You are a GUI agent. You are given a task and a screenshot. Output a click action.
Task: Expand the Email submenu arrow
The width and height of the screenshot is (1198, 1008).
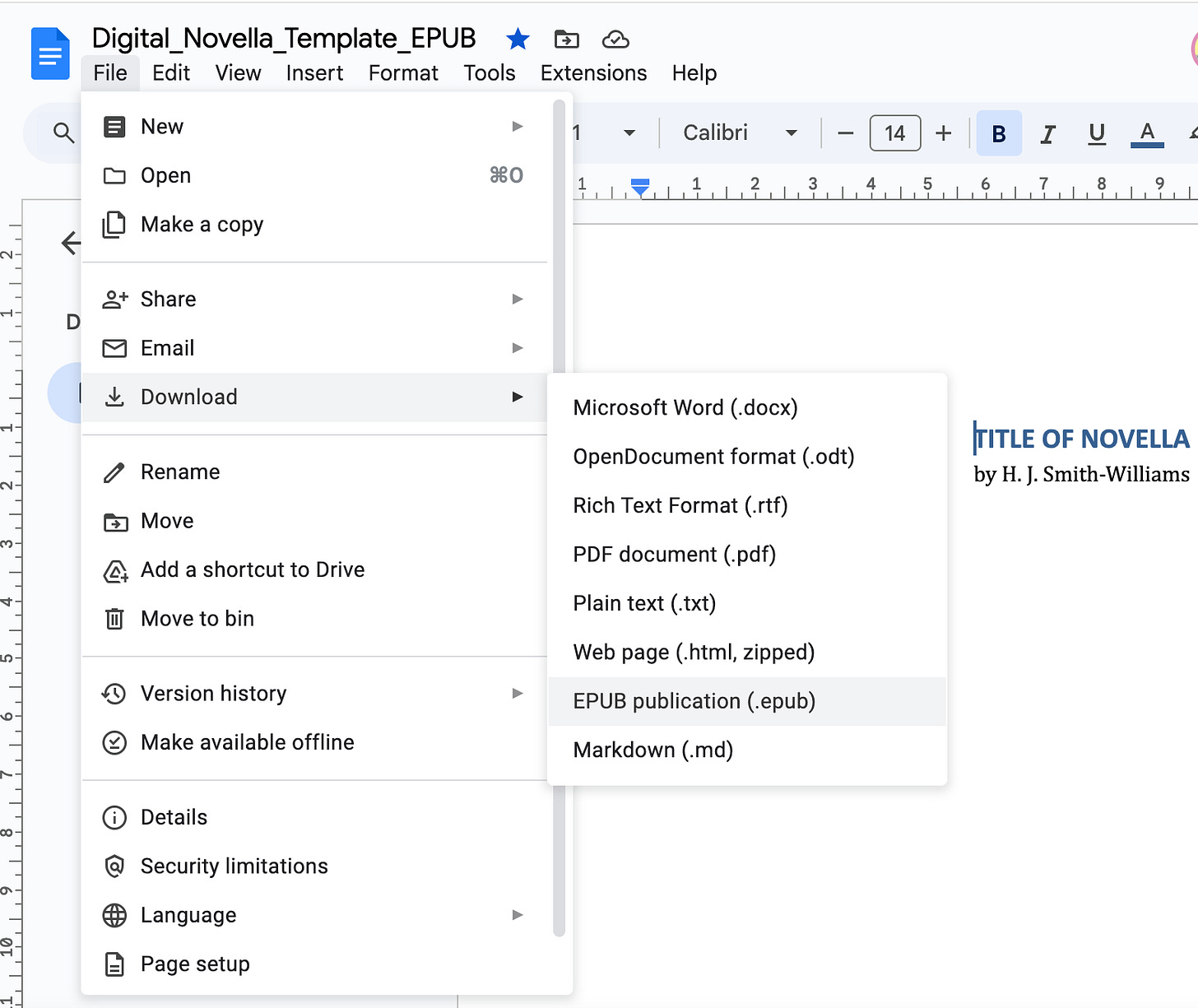click(518, 348)
